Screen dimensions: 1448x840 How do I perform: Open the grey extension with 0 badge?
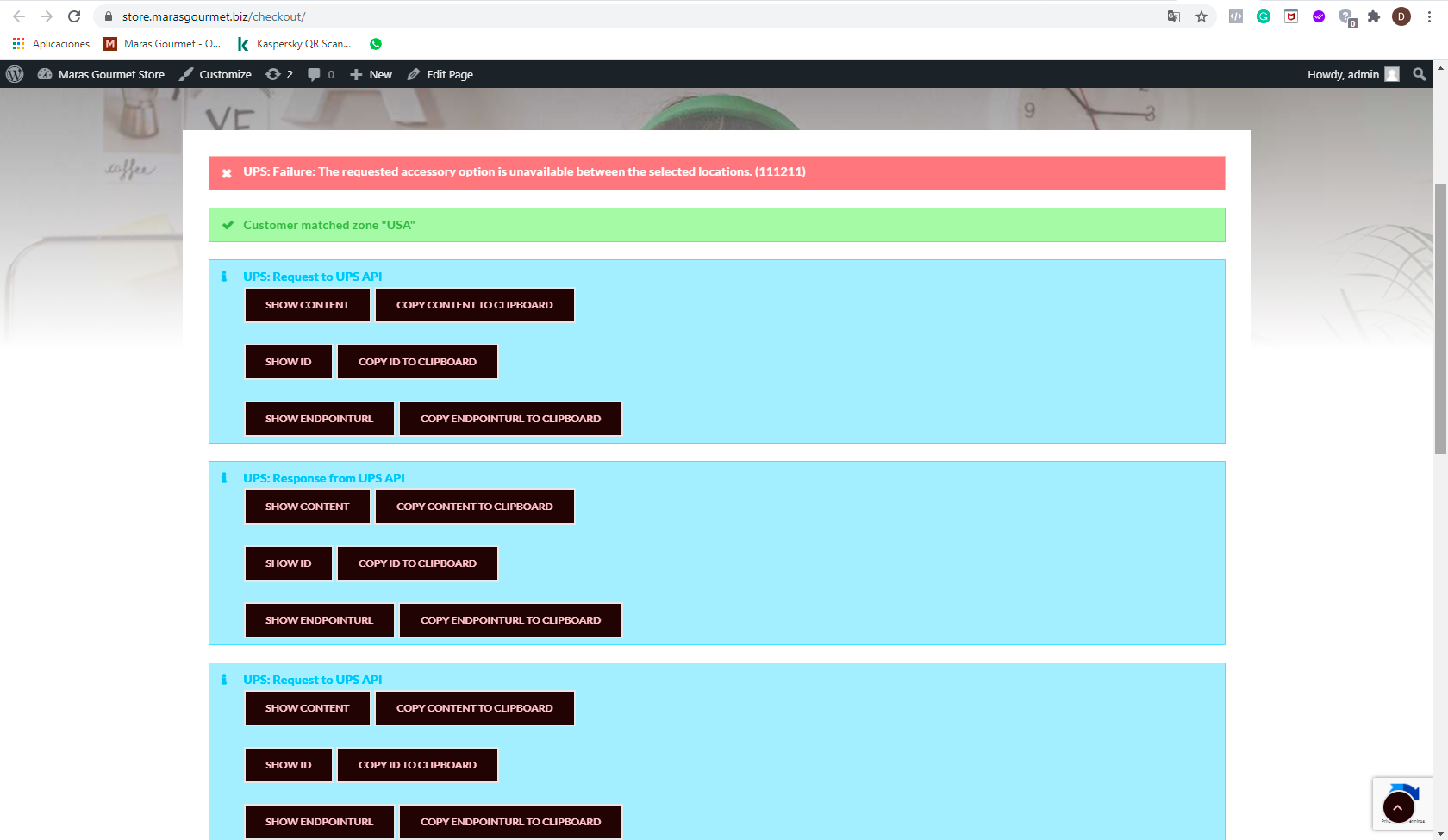(1347, 17)
